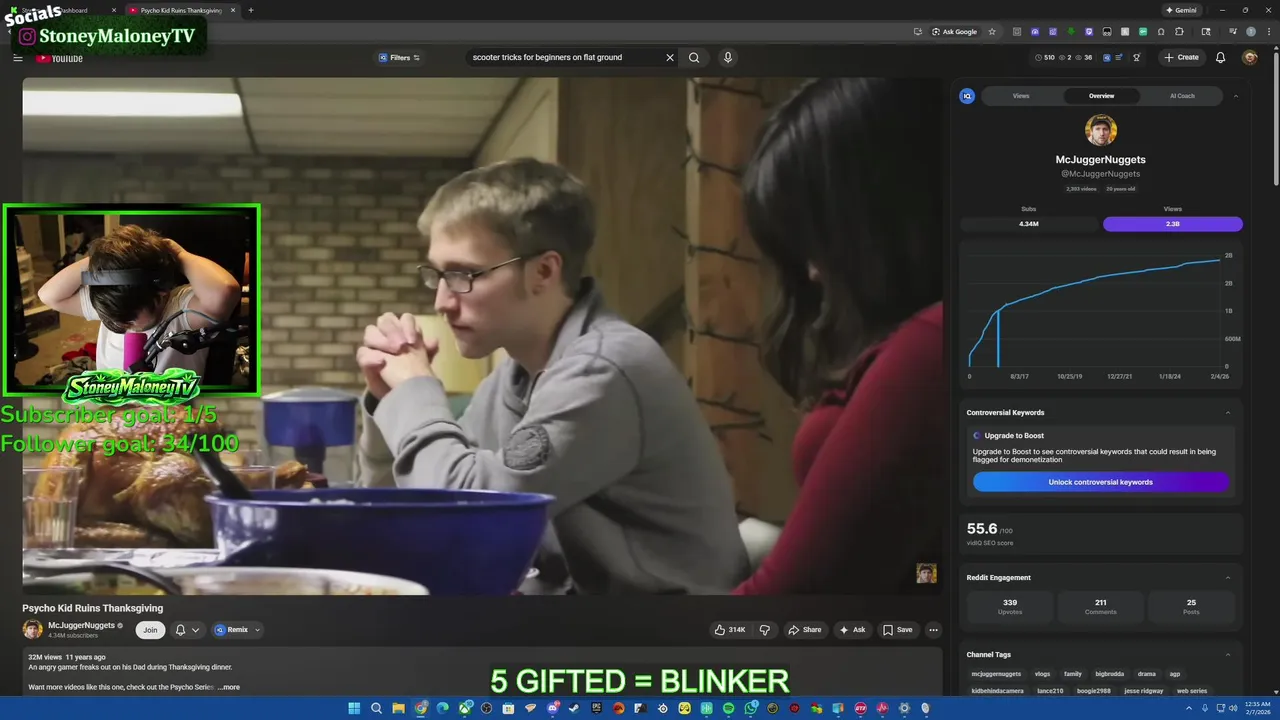
Task: Like the video (314K thumbs up)
Action: click(730, 630)
